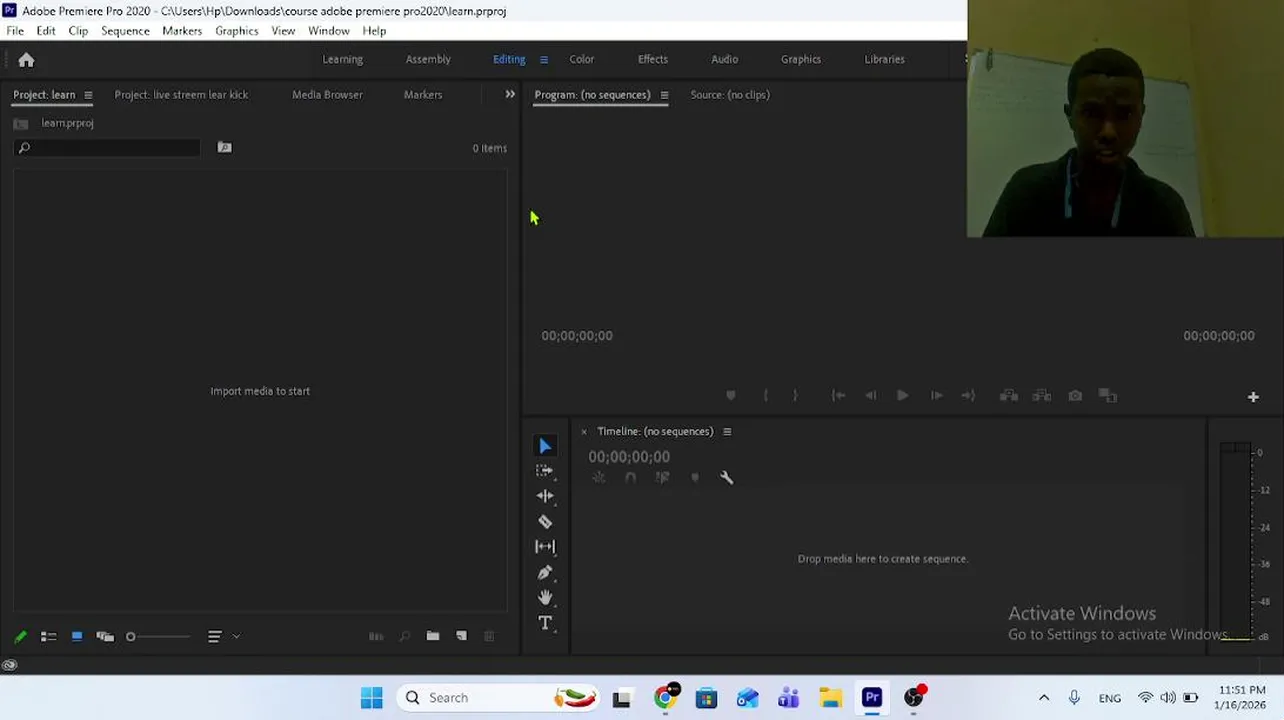Switch to Source: (no clips) tab
The height and width of the screenshot is (720, 1284).
(x=730, y=95)
